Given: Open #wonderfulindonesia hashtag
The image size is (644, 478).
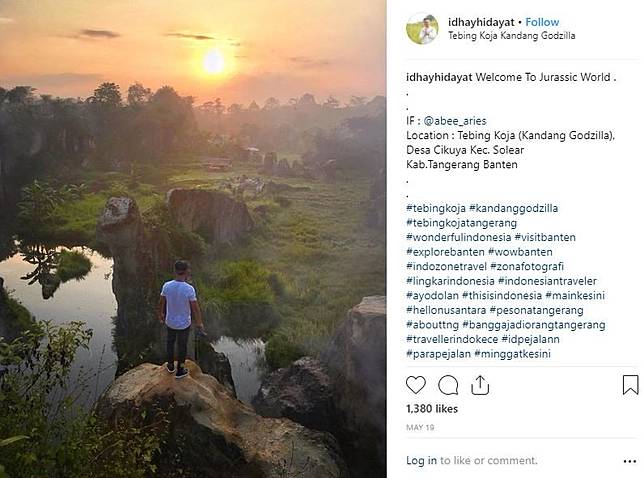Looking at the screenshot, I should point(458,237).
